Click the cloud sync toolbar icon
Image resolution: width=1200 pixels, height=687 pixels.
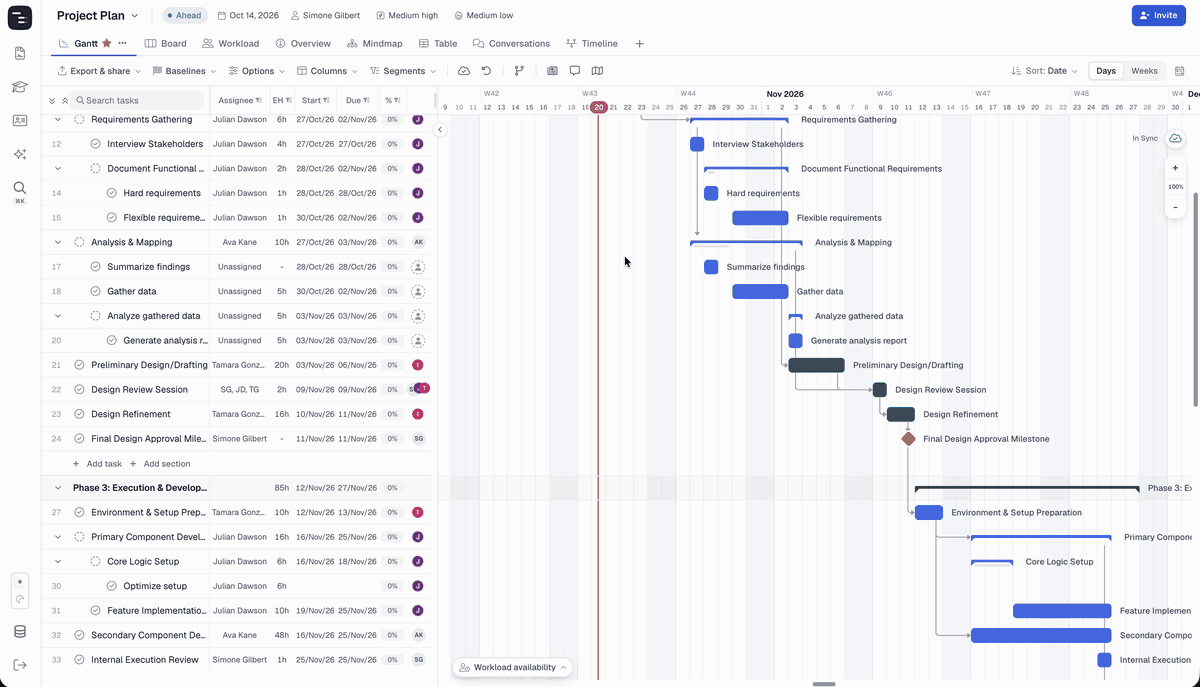click(x=464, y=71)
